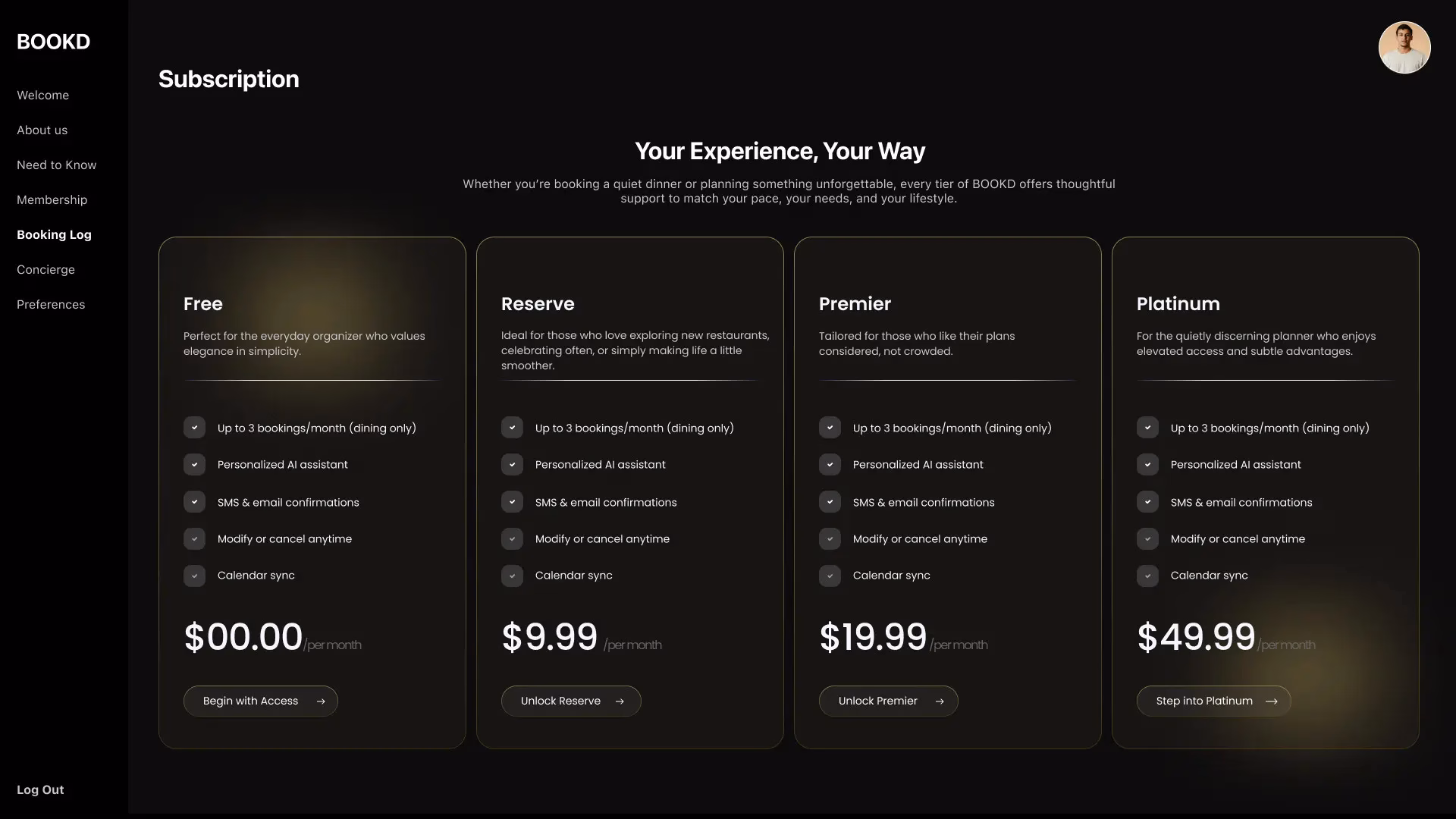Click arrow icon on Begin with Access

coord(321,701)
